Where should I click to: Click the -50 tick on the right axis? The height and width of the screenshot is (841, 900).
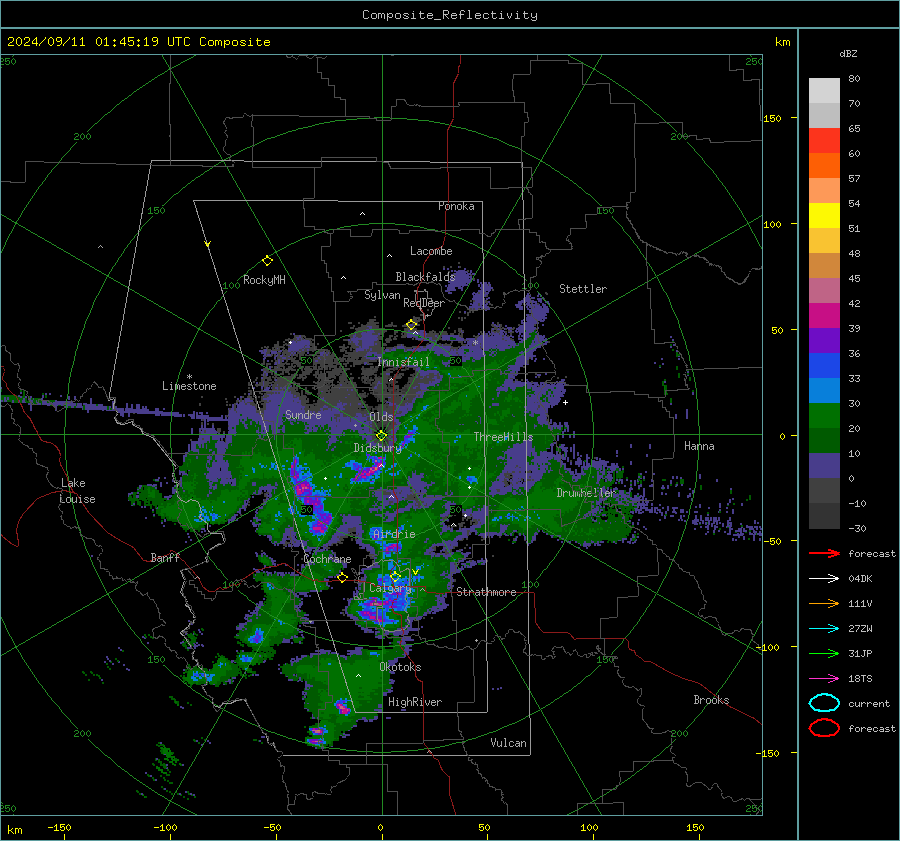(771, 541)
